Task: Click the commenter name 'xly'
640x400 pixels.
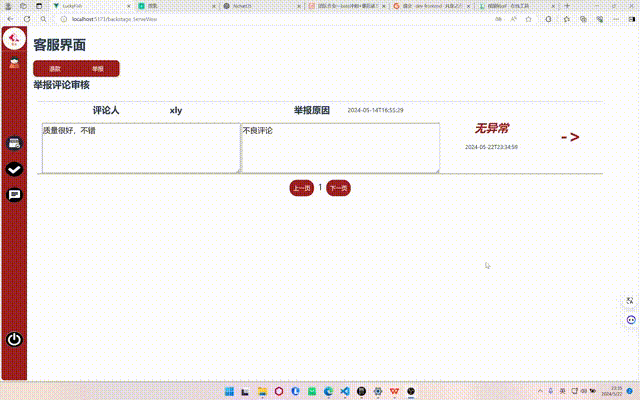Action: point(176,110)
